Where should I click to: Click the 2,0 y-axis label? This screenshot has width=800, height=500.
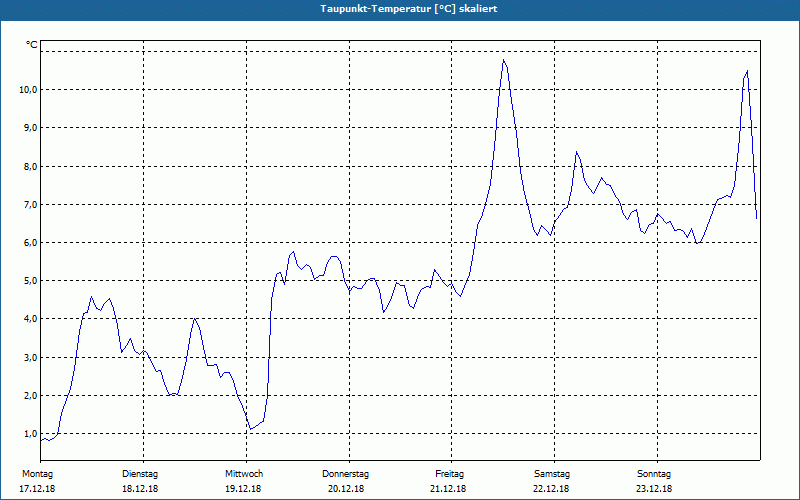point(30,395)
